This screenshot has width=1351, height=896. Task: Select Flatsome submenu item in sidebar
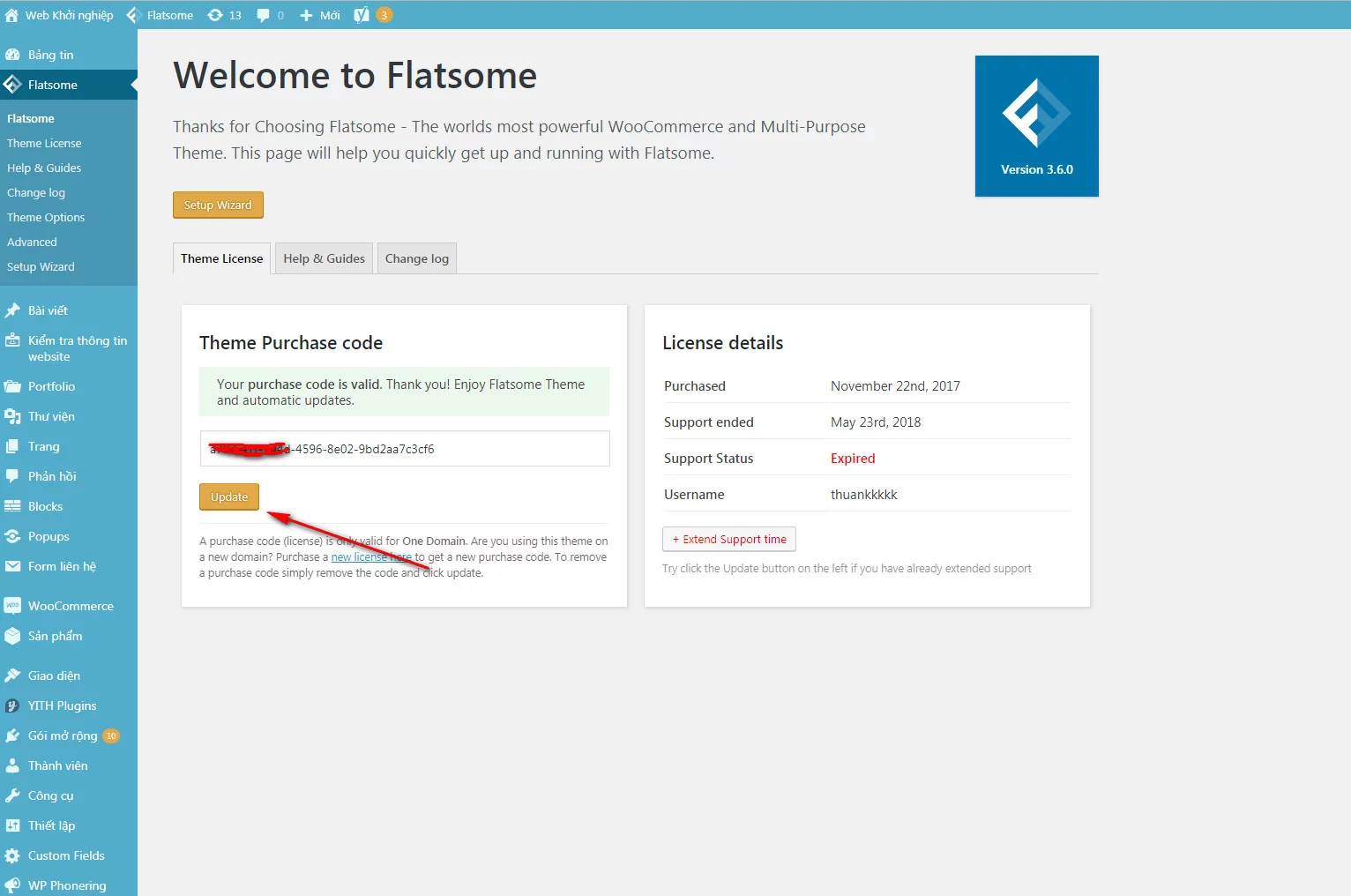click(x=31, y=118)
